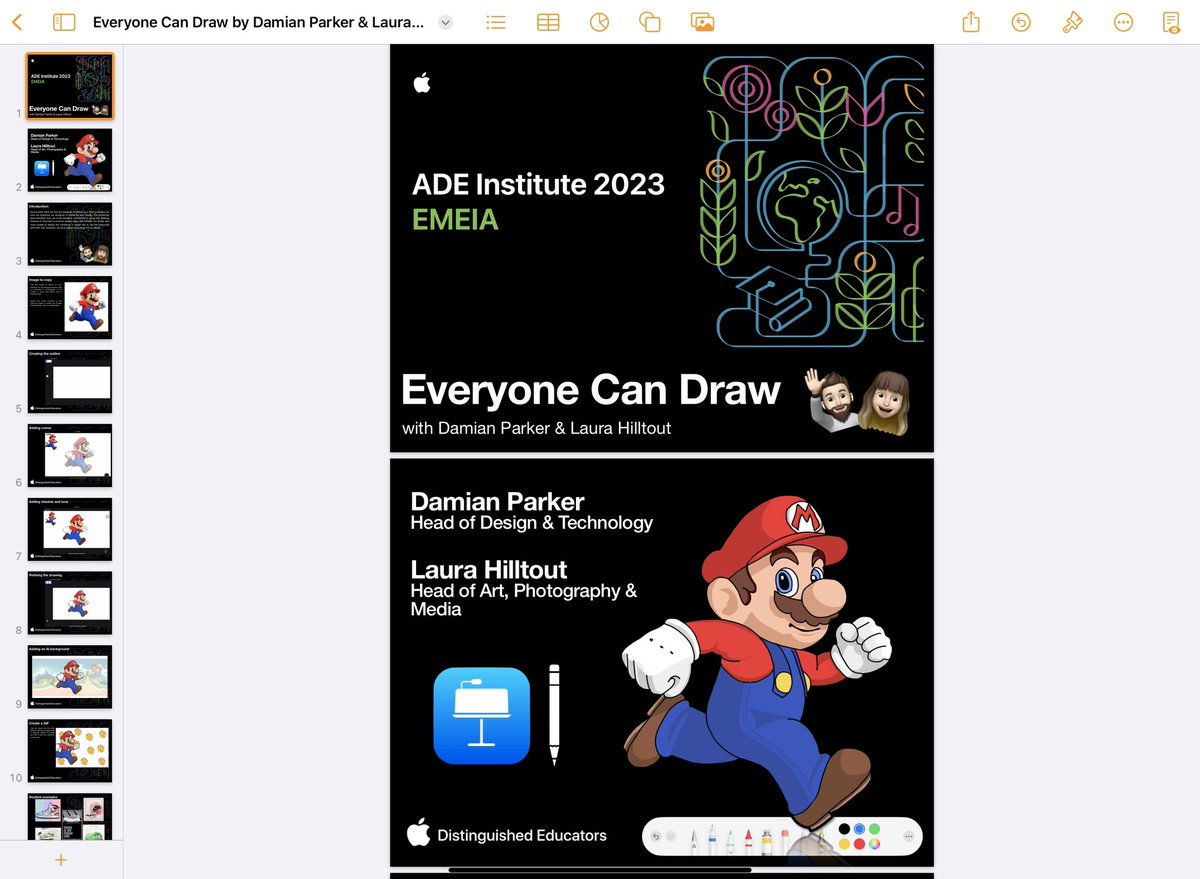Click the green 'EMEIA' text
Screen dimensions: 1200x879
pos(455,219)
